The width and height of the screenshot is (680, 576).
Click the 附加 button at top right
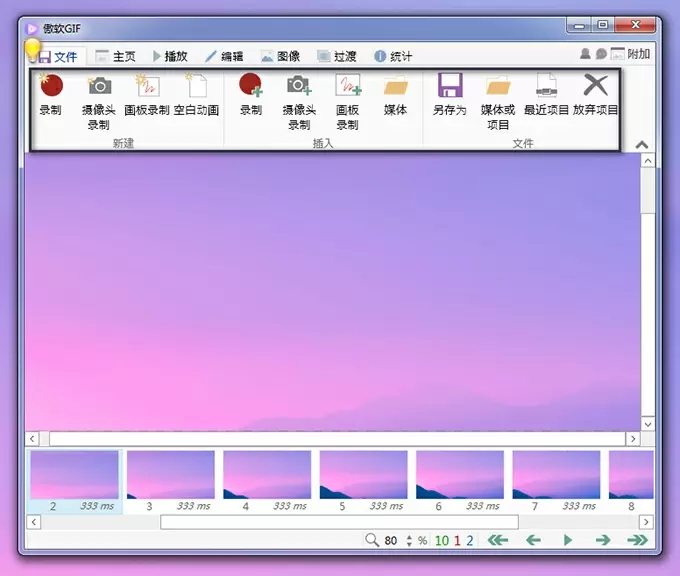click(630, 54)
